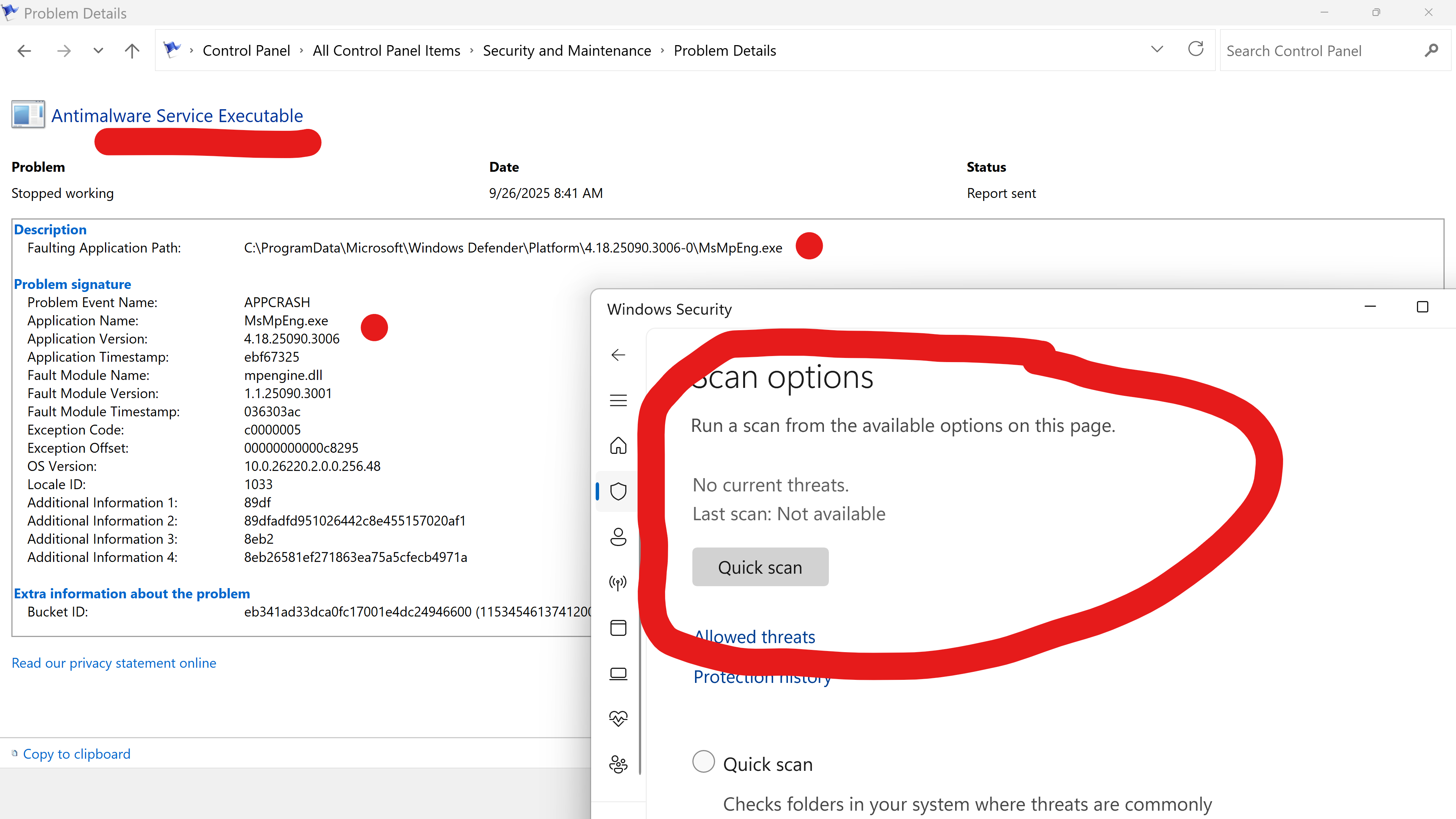Go back in Windows Security

tap(618, 355)
